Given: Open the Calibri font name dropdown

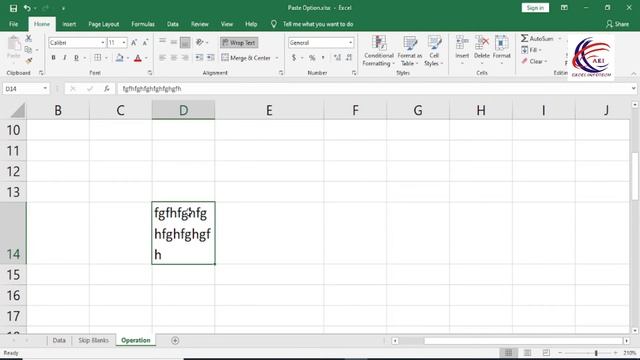Looking at the screenshot, I should (103, 42).
